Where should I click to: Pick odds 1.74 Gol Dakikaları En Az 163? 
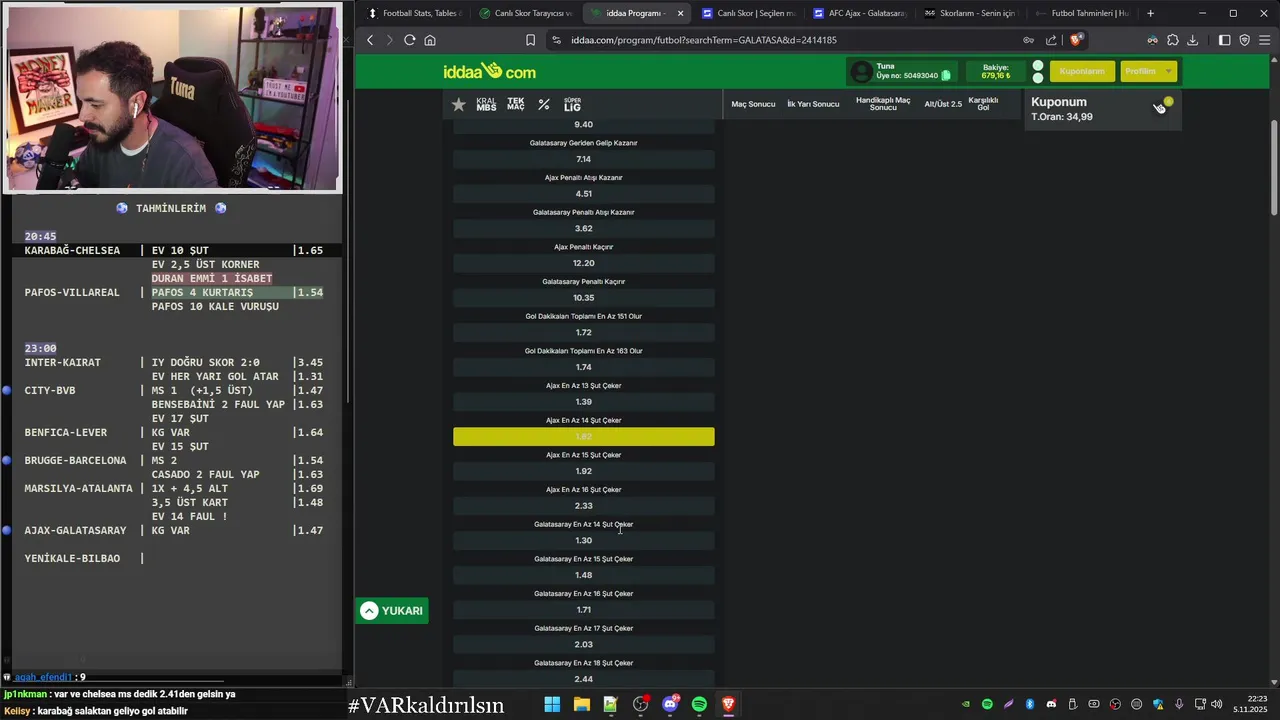pos(584,367)
